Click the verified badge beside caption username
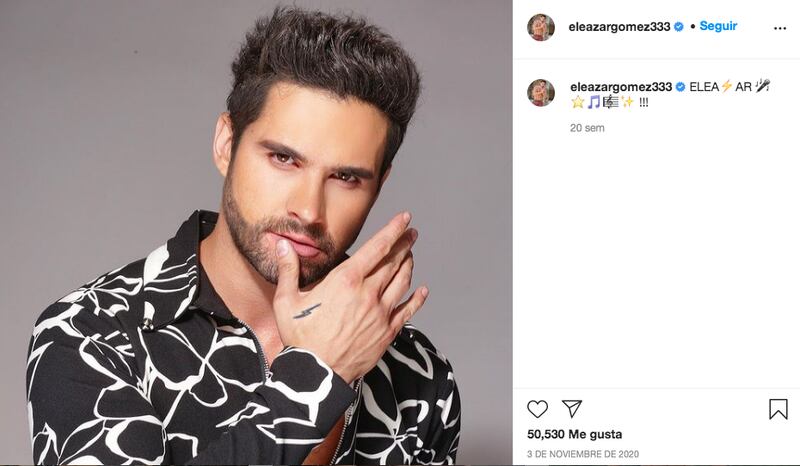This screenshot has width=800, height=466. (680, 87)
